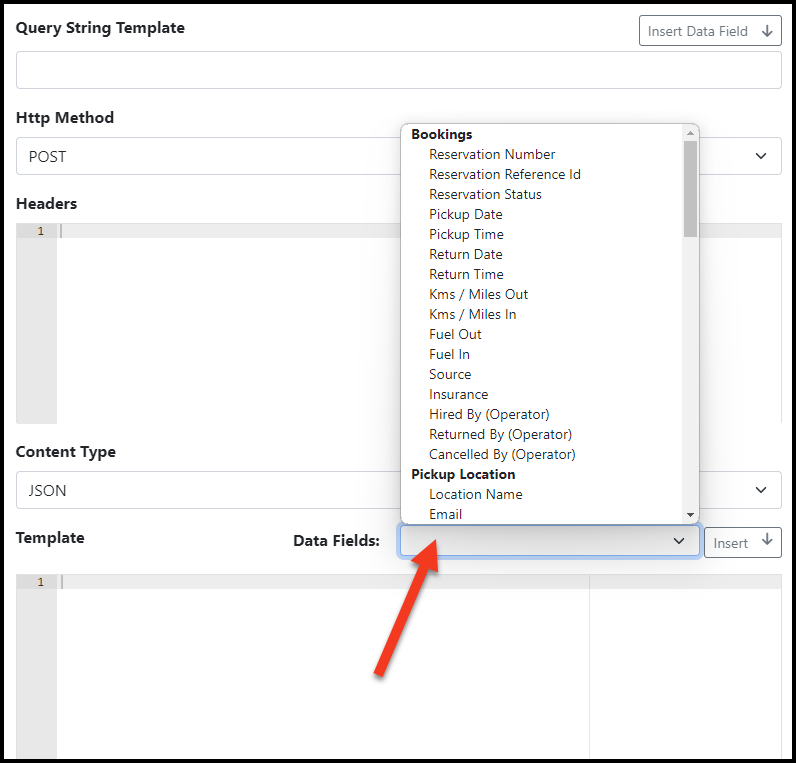Screen dimensions: 796x763
Task: Pick the Pickup Date field
Action: 465,214
